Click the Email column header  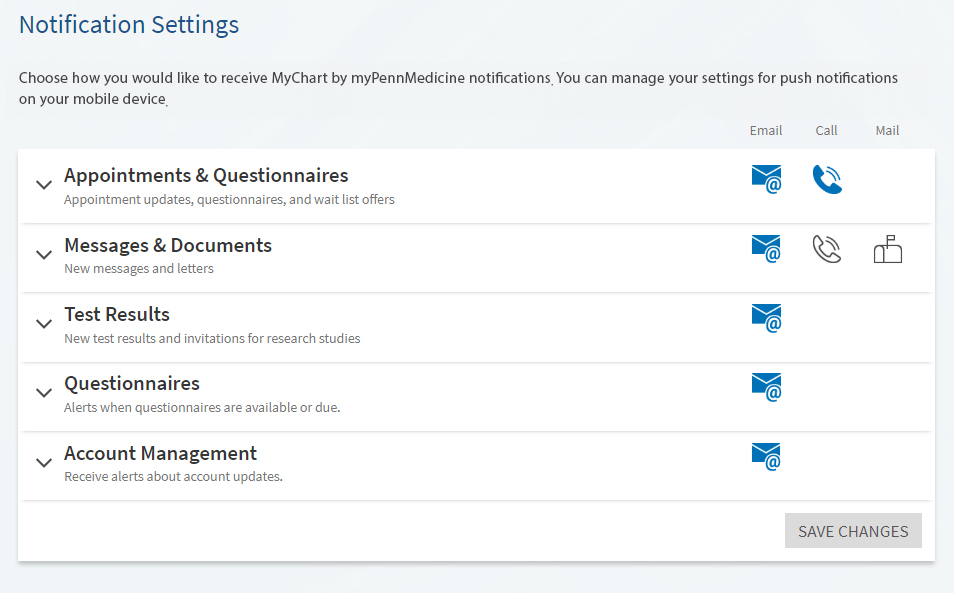pos(766,130)
